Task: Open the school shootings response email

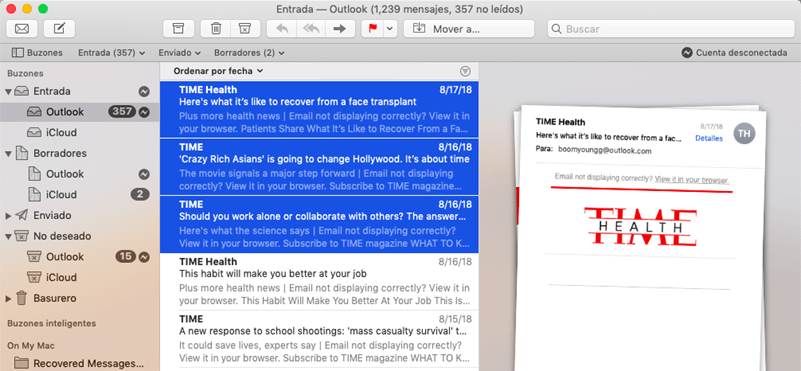Action: click(x=319, y=338)
